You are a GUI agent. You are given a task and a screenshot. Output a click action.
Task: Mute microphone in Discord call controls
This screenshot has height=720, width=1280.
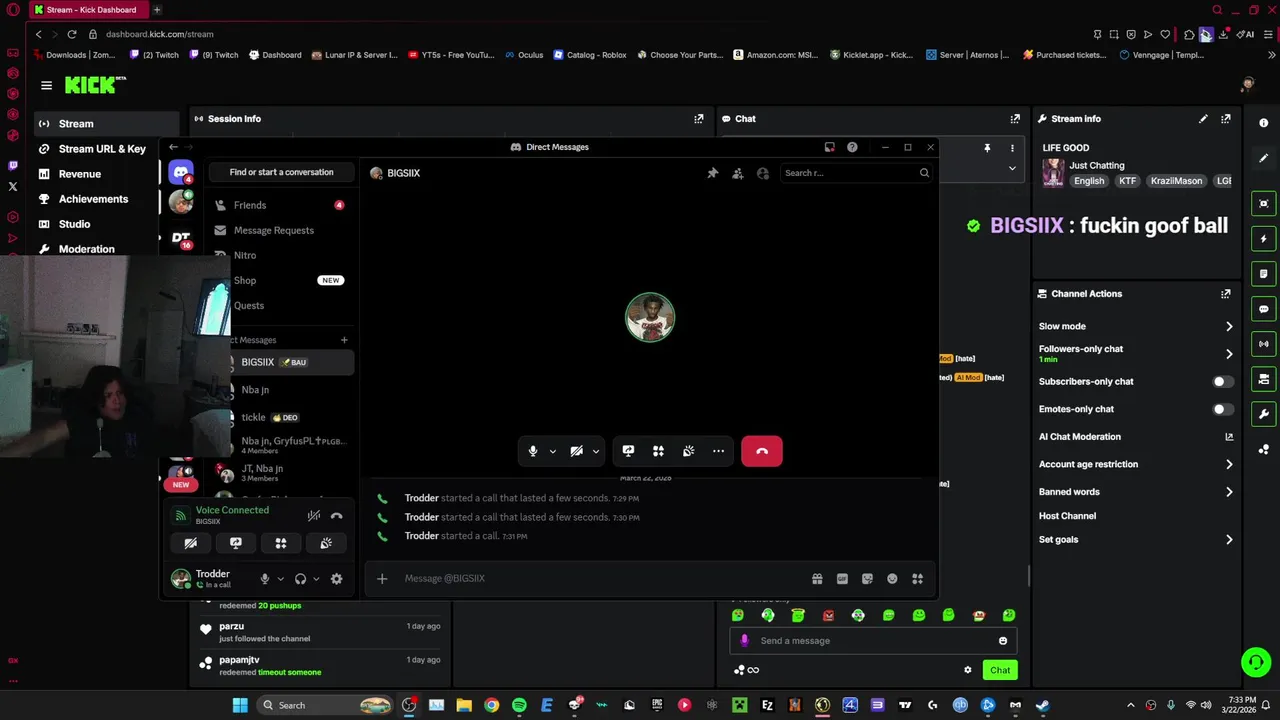point(533,451)
